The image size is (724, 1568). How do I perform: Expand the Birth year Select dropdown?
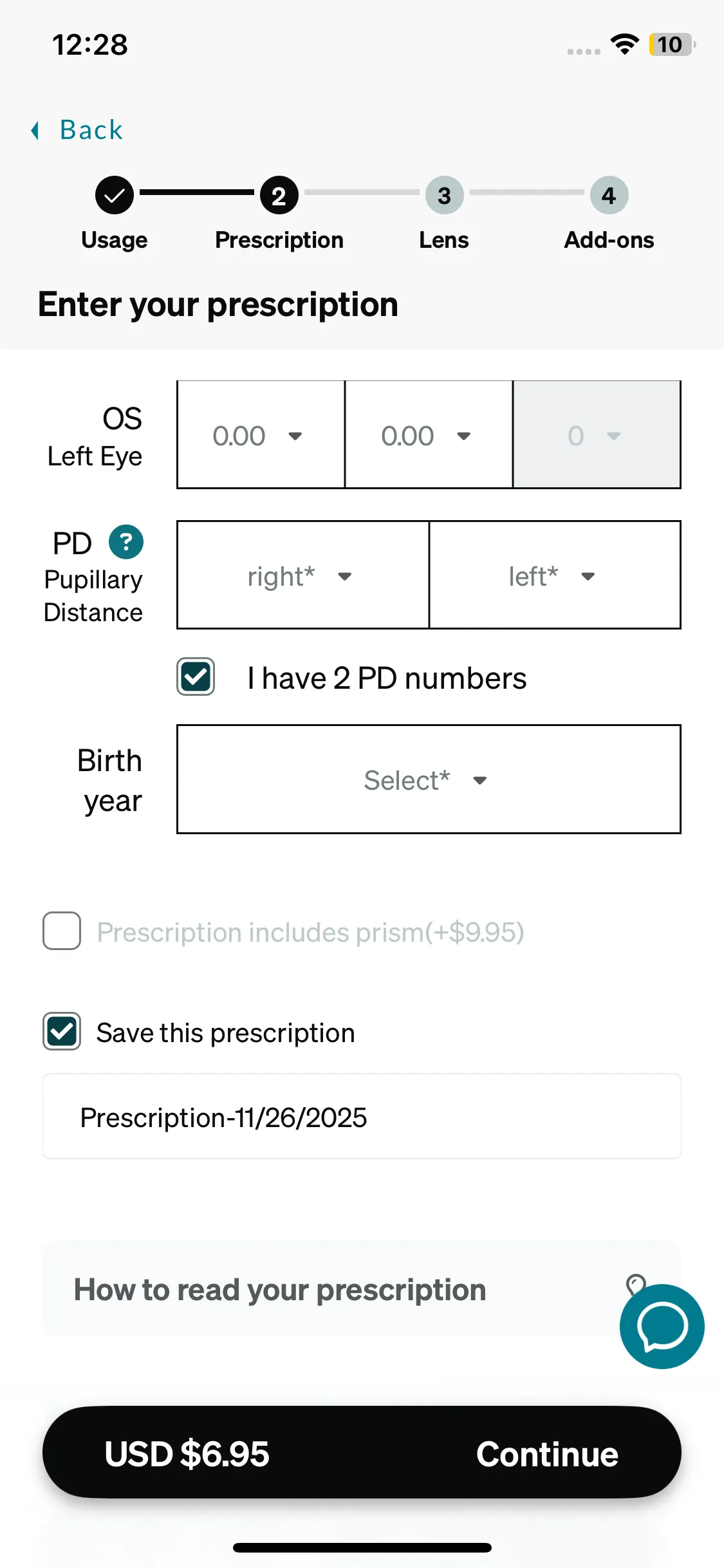429,779
